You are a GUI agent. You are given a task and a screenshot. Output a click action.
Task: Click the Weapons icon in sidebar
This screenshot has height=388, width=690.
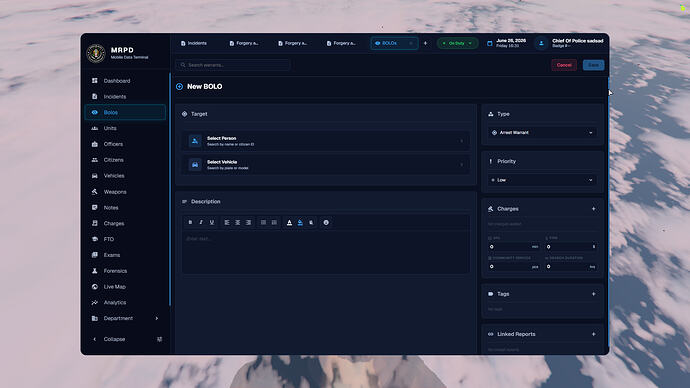click(x=95, y=191)
